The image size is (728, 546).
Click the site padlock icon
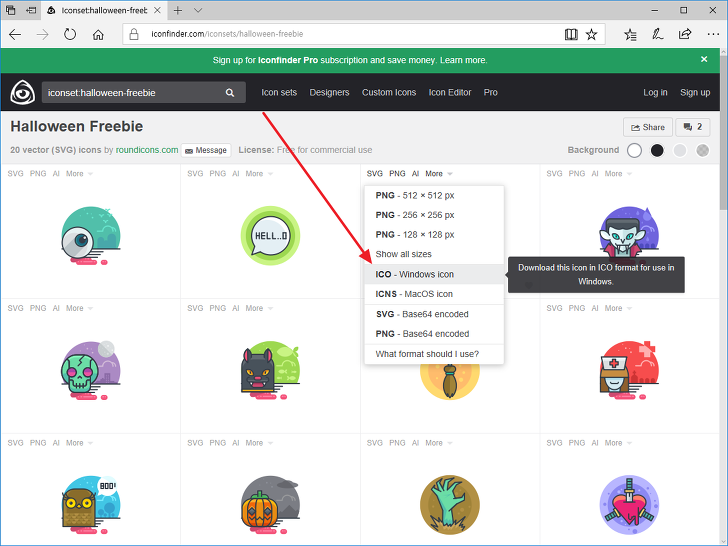point(134,34)
